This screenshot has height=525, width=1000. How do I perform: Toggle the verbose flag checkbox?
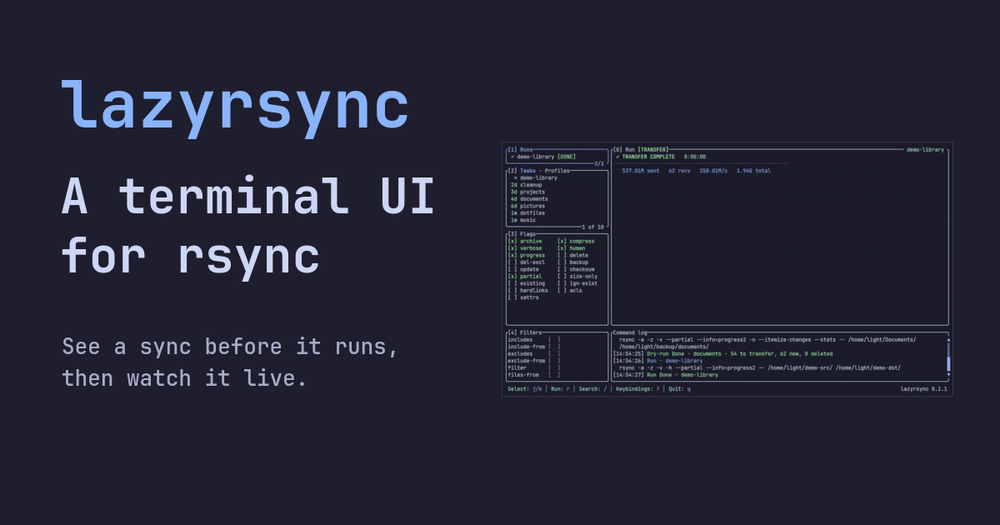click(x=512, y=248)
